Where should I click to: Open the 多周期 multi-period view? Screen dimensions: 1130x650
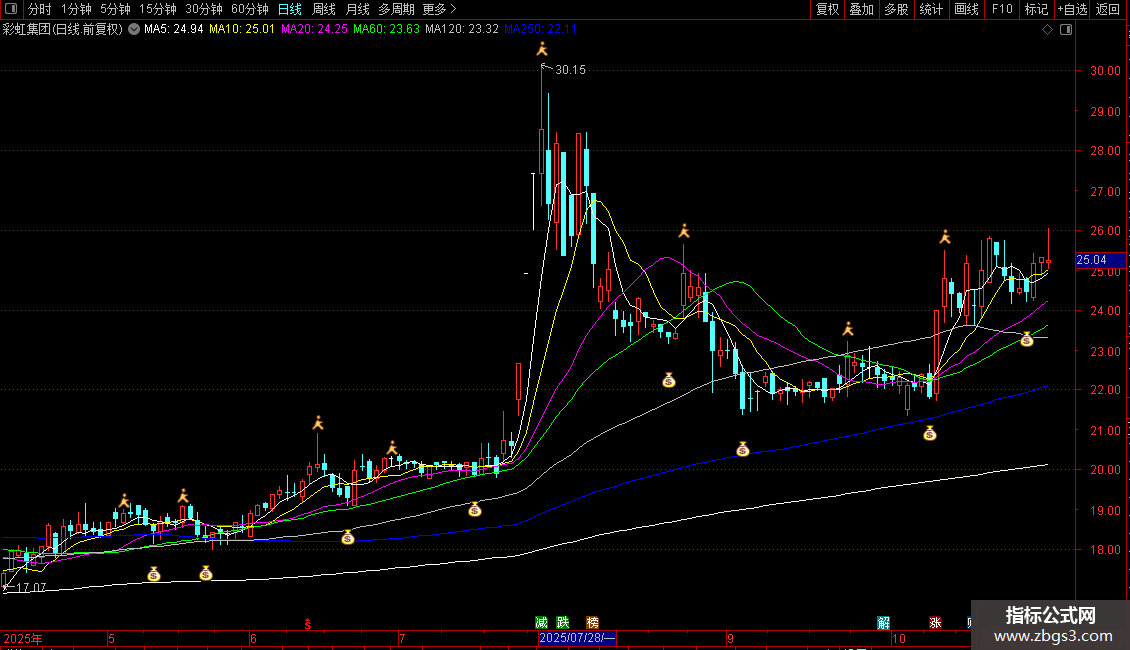(396, 9)
